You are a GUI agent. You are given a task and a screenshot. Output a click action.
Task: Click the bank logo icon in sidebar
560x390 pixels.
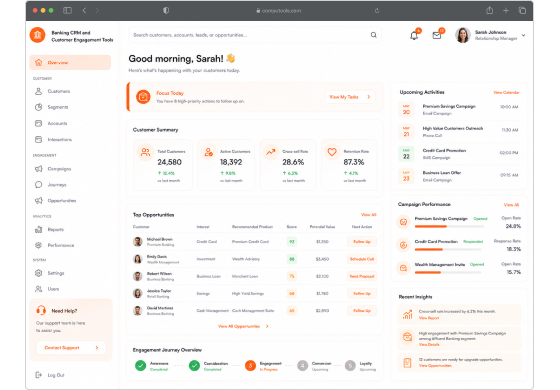coord(38,35)
